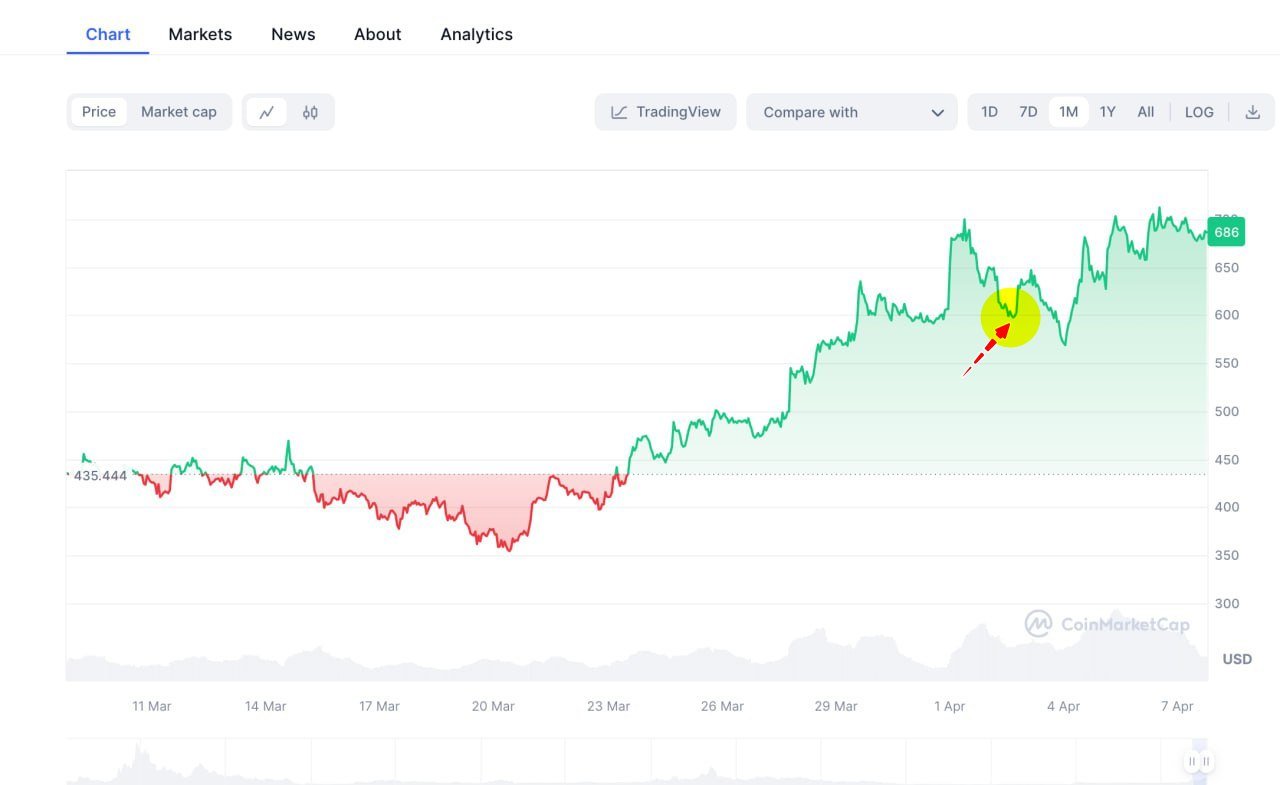Set time range to All
Screen dimensions: 1280x785
click(x=1146, y=112)
